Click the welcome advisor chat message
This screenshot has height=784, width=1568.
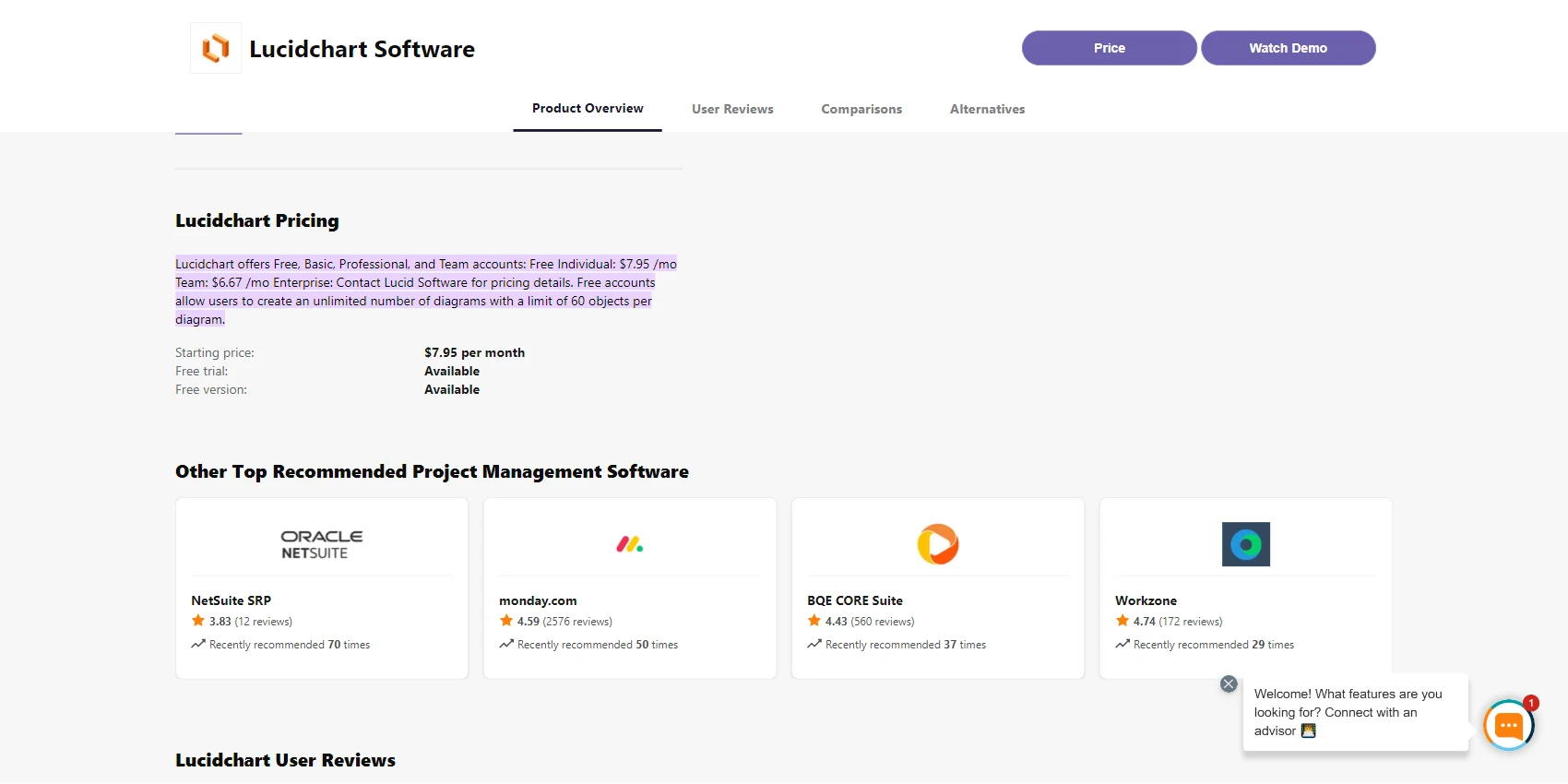point(1355,712)
